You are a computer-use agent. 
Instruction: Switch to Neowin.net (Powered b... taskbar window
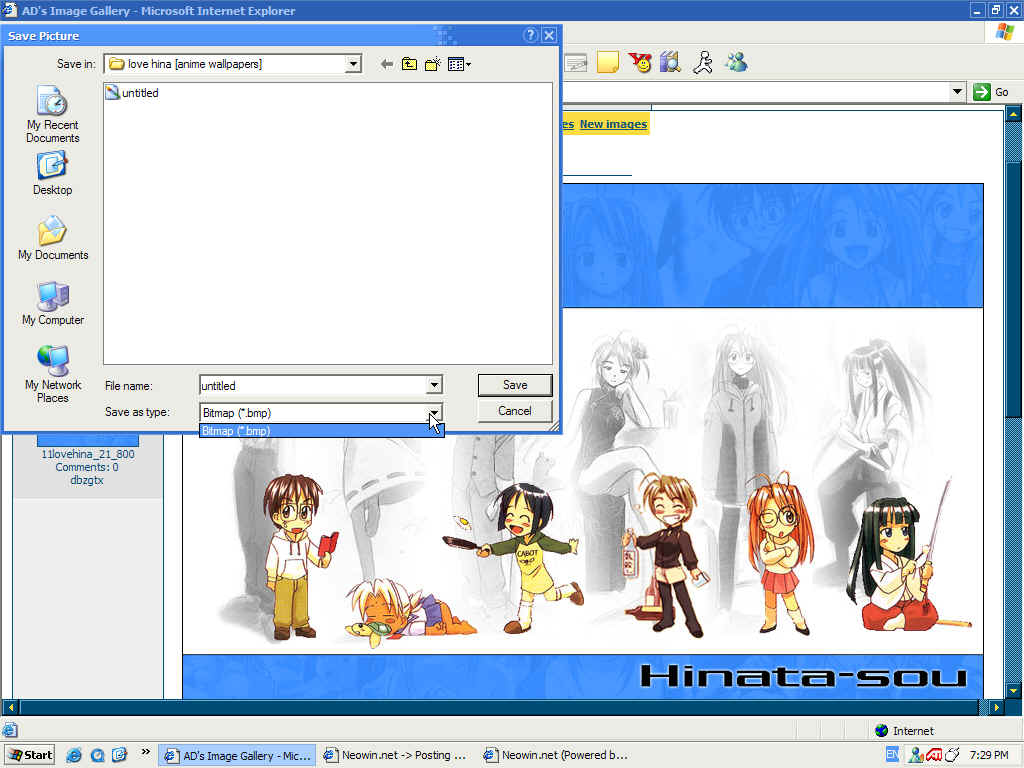click(556, 756)
